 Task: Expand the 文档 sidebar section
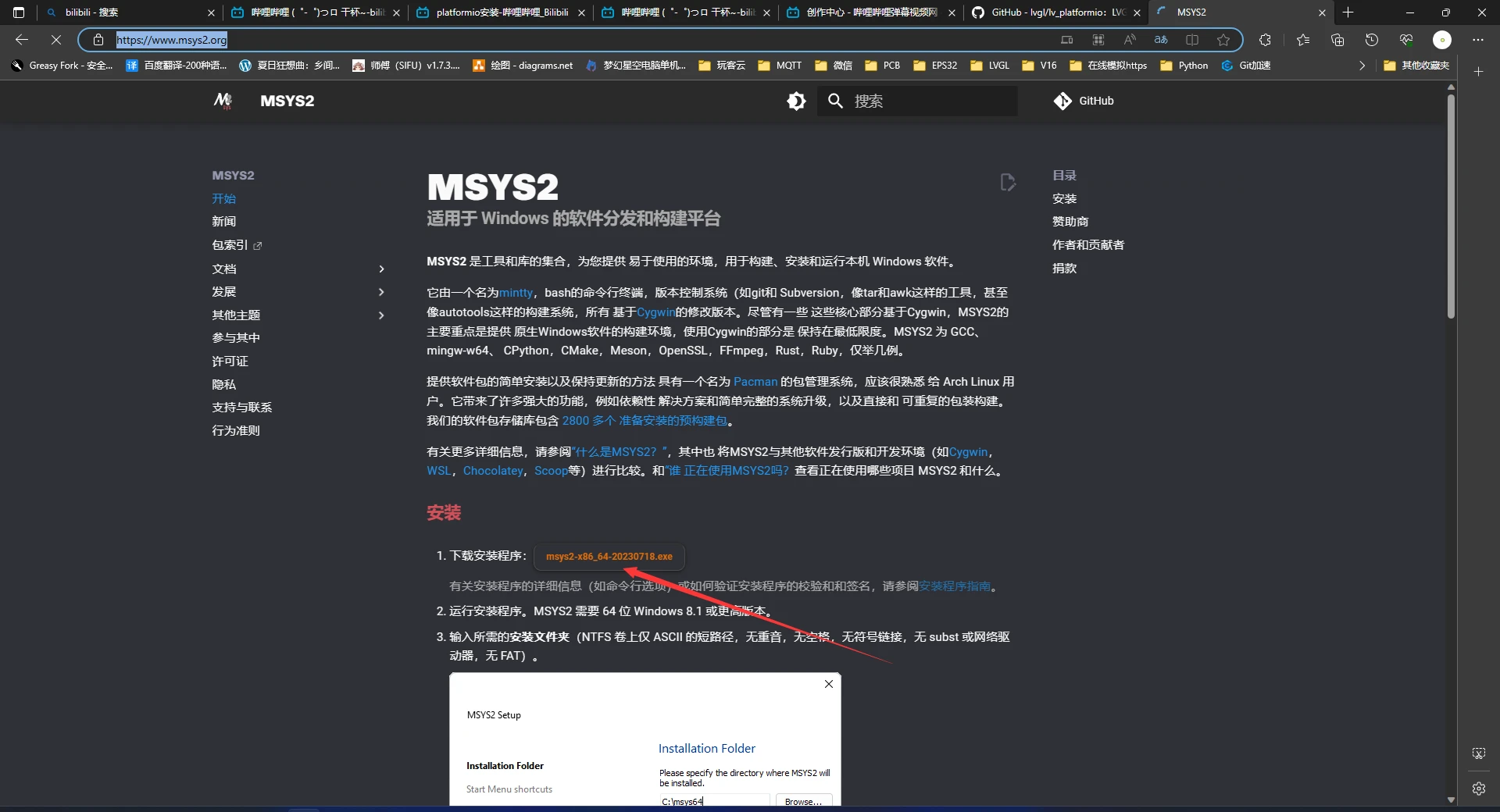click(381, 269)
